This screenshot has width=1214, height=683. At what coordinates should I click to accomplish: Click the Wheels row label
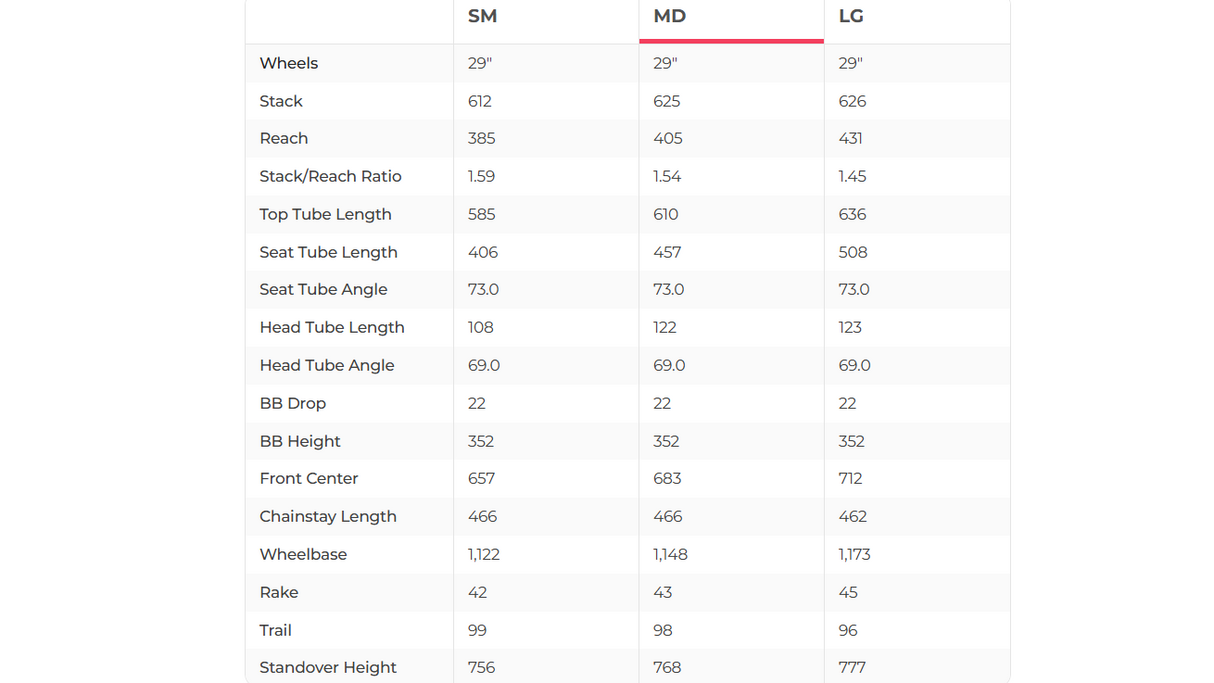click(x=288, y=63)
